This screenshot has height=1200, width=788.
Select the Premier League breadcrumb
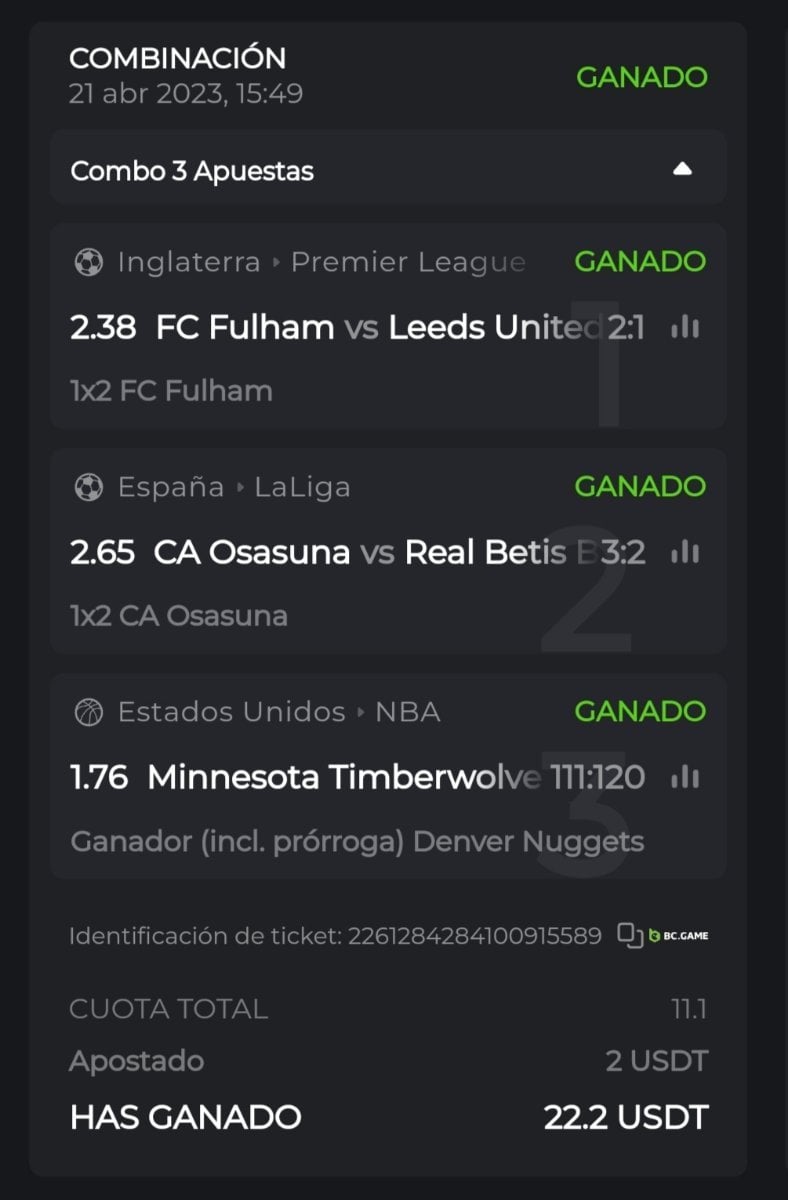[x=407, y=262]
